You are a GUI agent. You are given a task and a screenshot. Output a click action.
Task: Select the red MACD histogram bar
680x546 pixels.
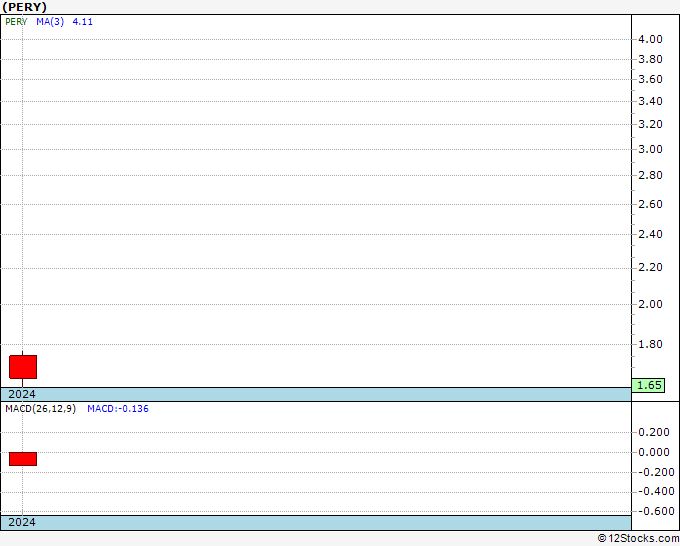pos(23,459)
